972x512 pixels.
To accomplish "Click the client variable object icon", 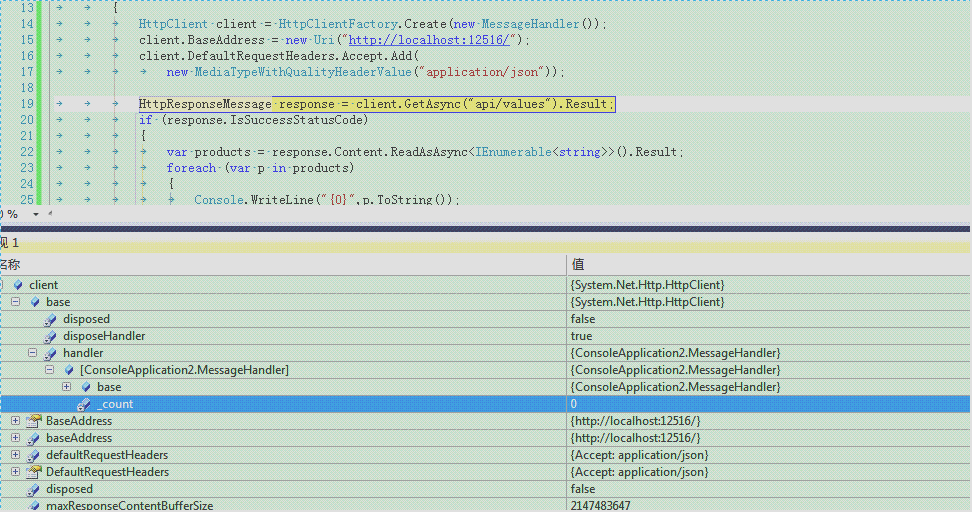I will tap(18, 285).
